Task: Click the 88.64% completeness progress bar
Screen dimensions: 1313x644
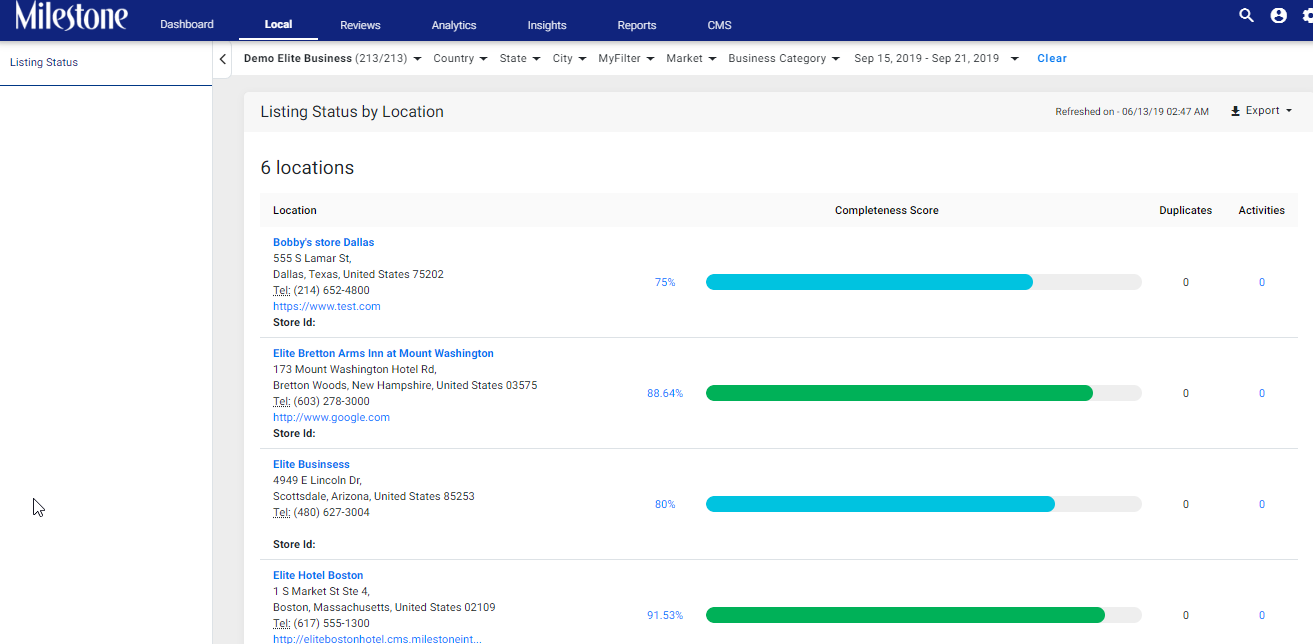Action: [x=923, y=393]
